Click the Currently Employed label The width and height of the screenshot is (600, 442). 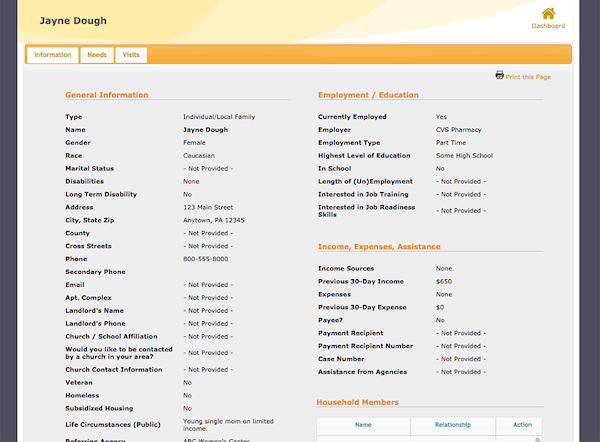tap(352, 117)
